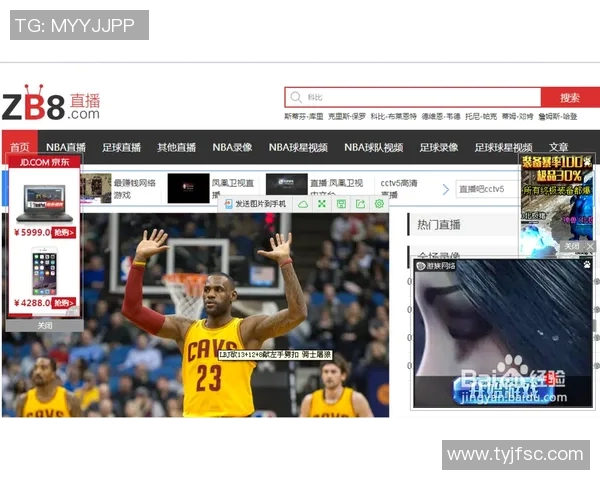Click the fullscreen expand icon on image toolbar
This screenshot has height=480, width=600.
point(322,204)
